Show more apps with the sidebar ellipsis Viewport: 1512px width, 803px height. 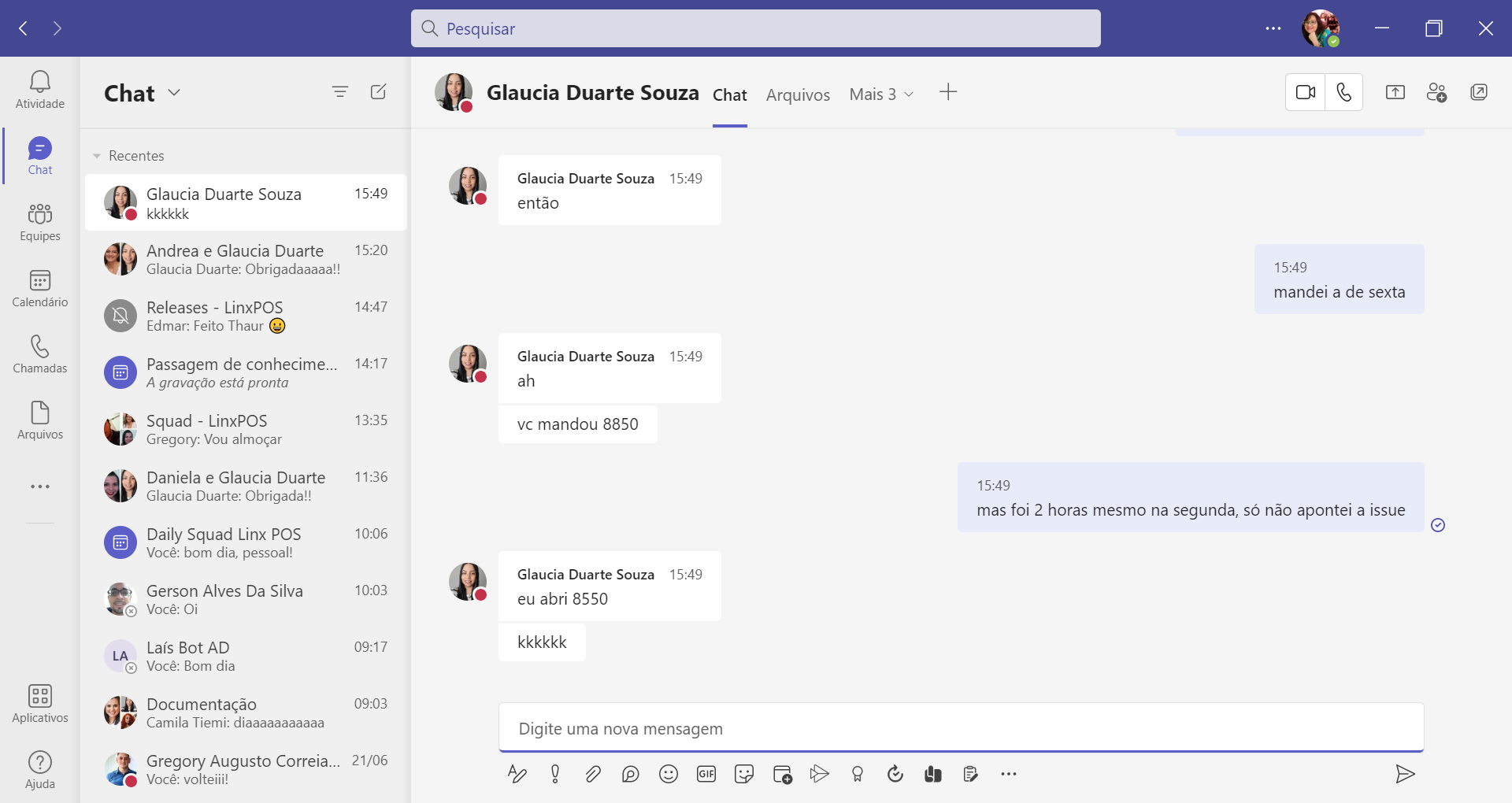[x=40, y=487]
